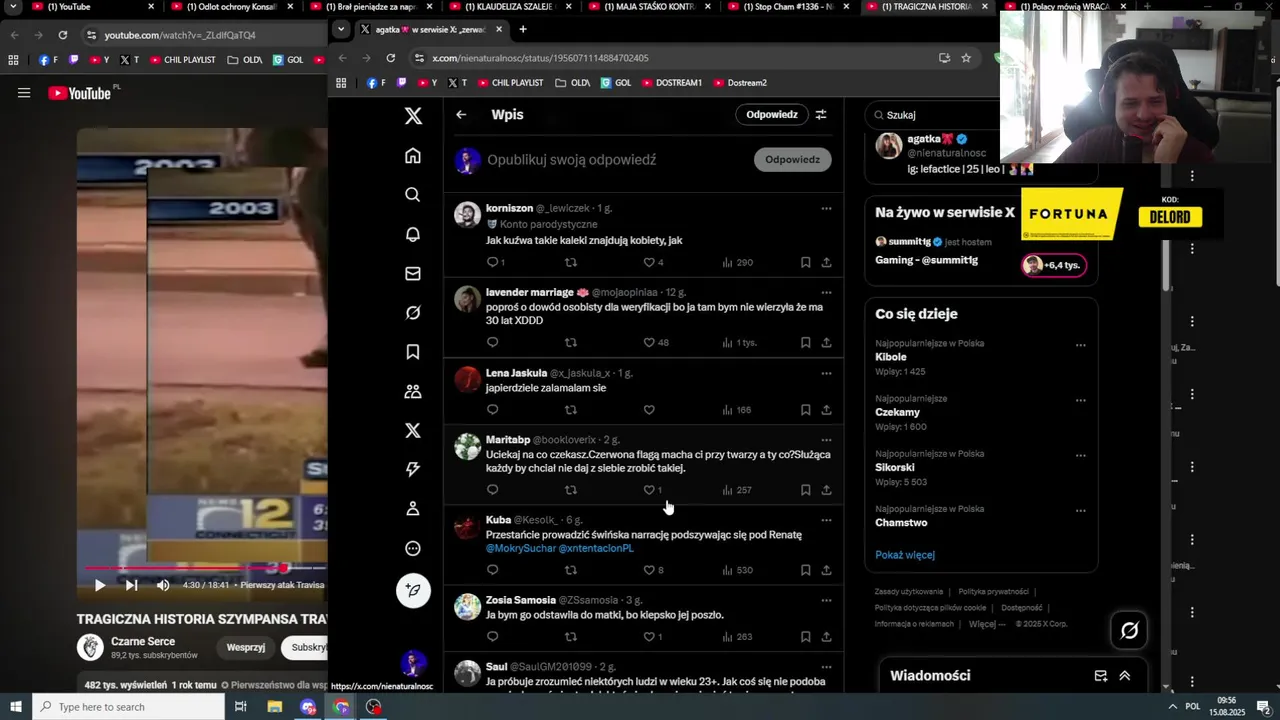Compose new message in Wiadomości bar

pyautogui.click(x=1100, y=676)
